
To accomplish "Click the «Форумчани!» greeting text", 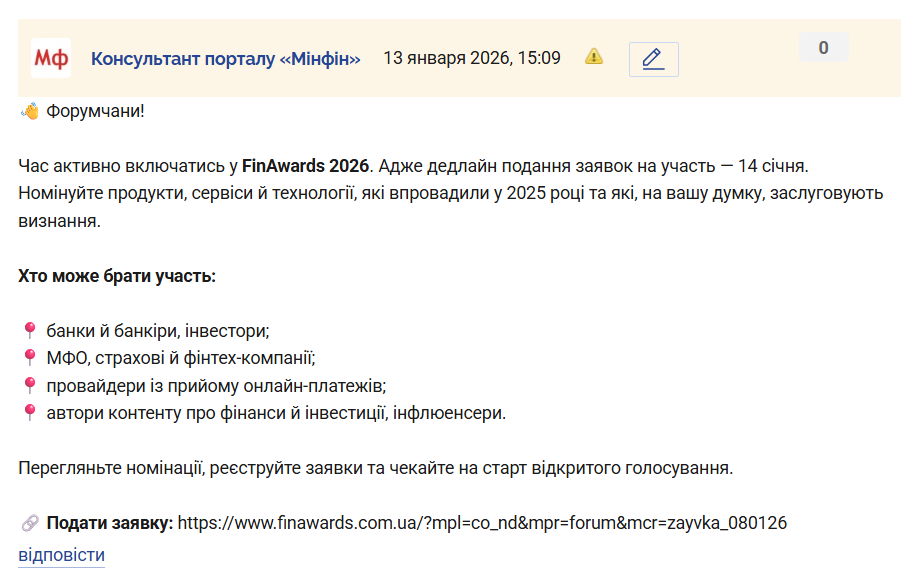I will click(95, 110).
